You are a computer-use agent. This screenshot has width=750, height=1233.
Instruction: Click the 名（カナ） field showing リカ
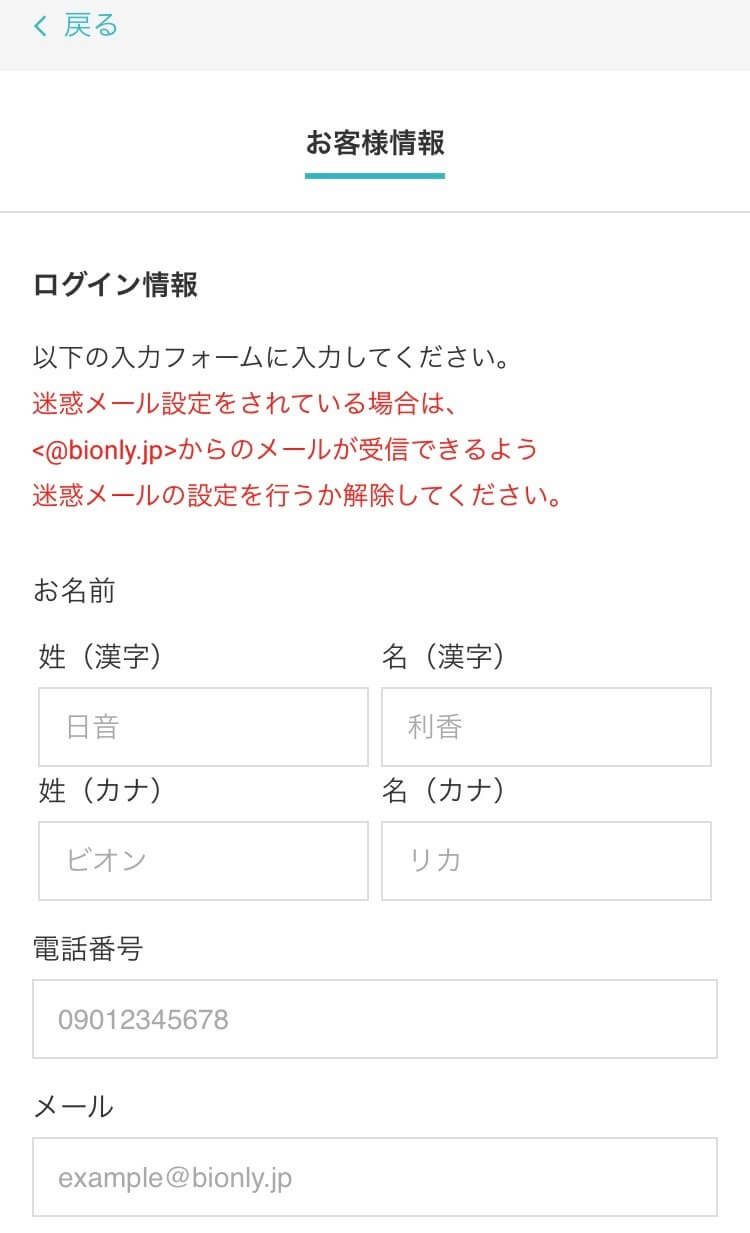point(546,861)
